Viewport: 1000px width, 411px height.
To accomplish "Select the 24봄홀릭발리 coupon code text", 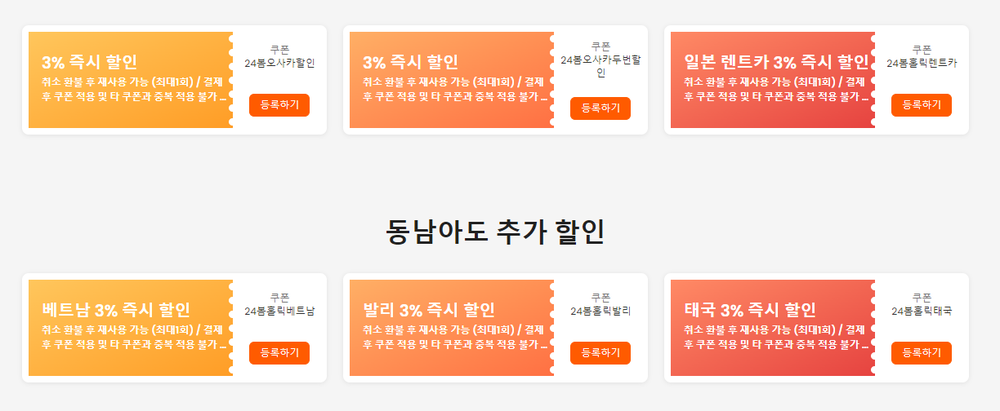I will [600, 311].
